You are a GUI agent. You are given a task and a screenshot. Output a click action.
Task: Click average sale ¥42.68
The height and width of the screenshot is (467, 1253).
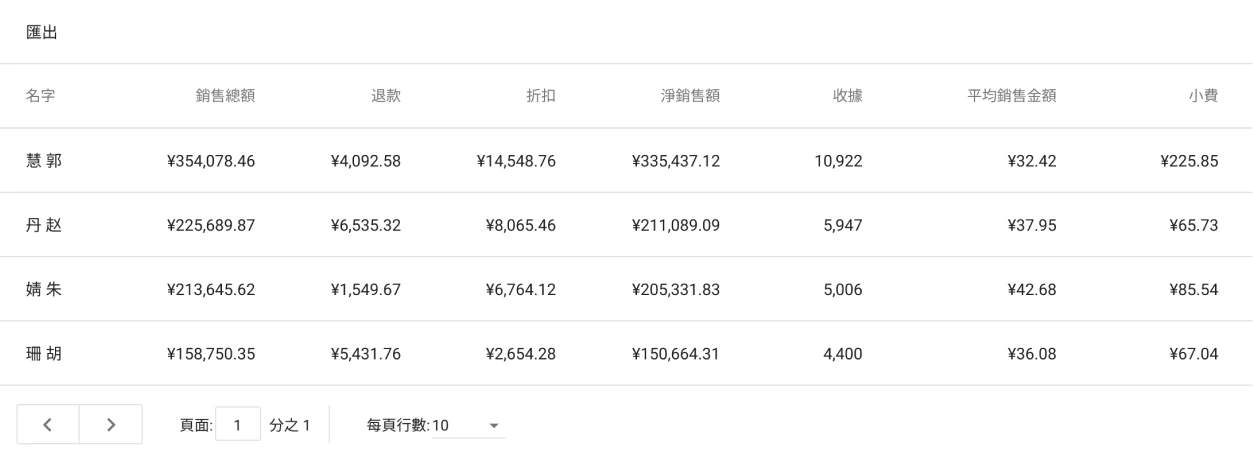tap(1033, 289)
